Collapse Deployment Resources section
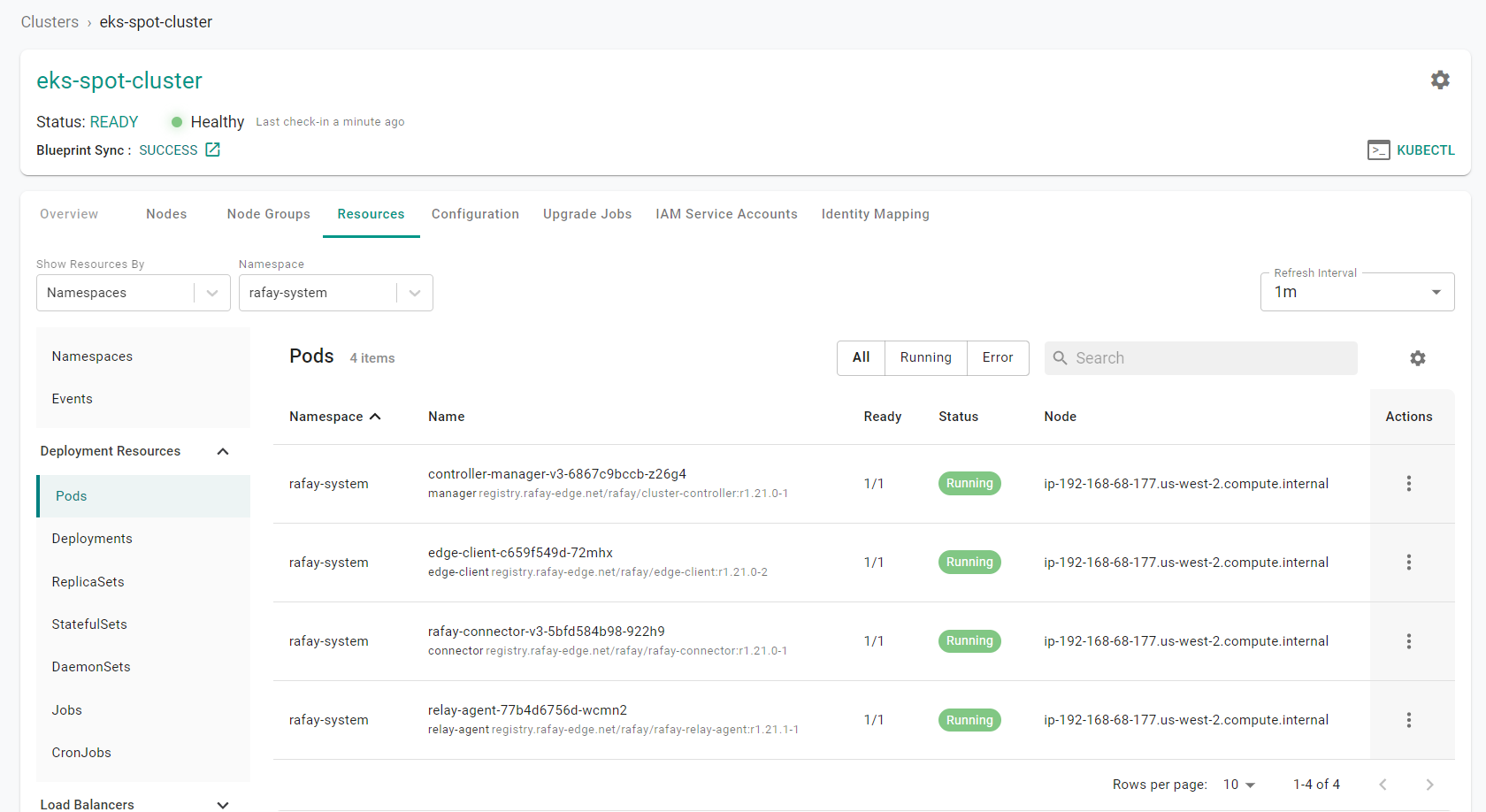The width and height of the screenshot is (1486, 812). [223, 451]
